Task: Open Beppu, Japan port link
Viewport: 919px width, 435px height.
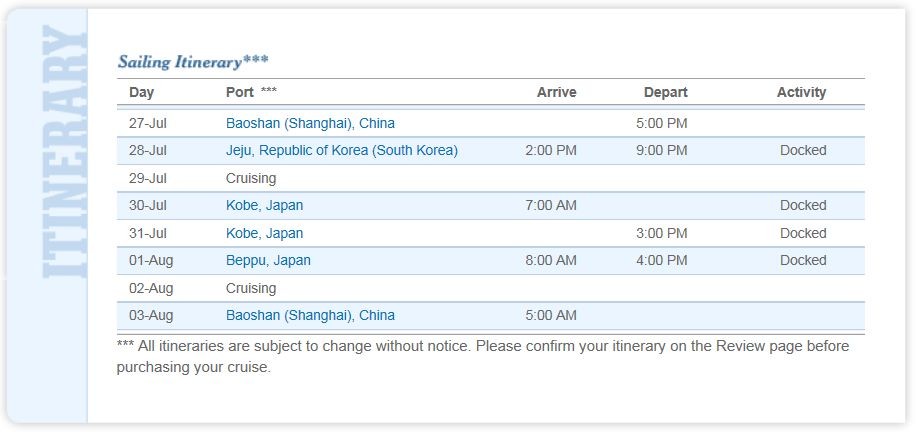Action: click(x=268, y=260)
